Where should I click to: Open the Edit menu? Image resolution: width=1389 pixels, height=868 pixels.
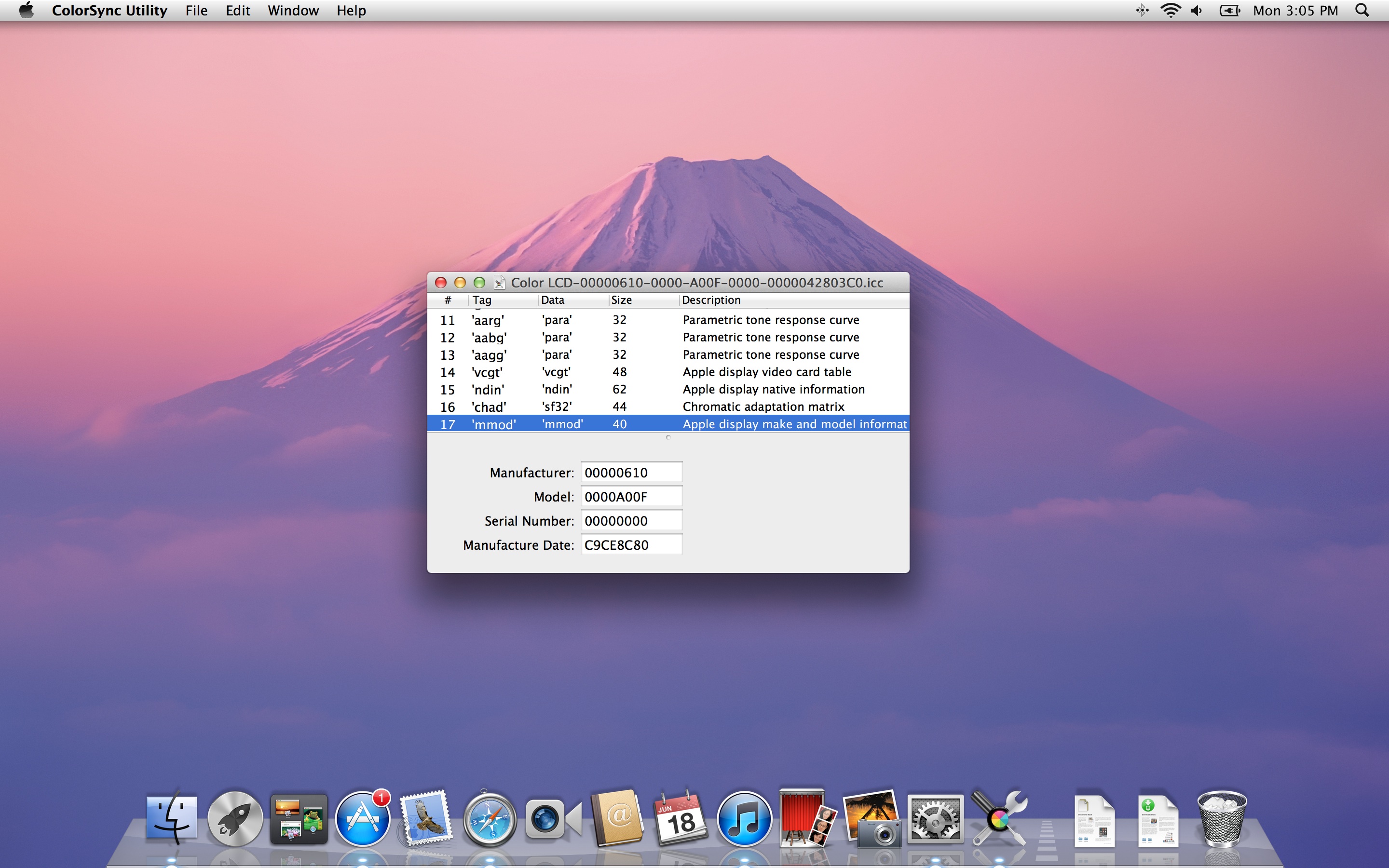238,10
